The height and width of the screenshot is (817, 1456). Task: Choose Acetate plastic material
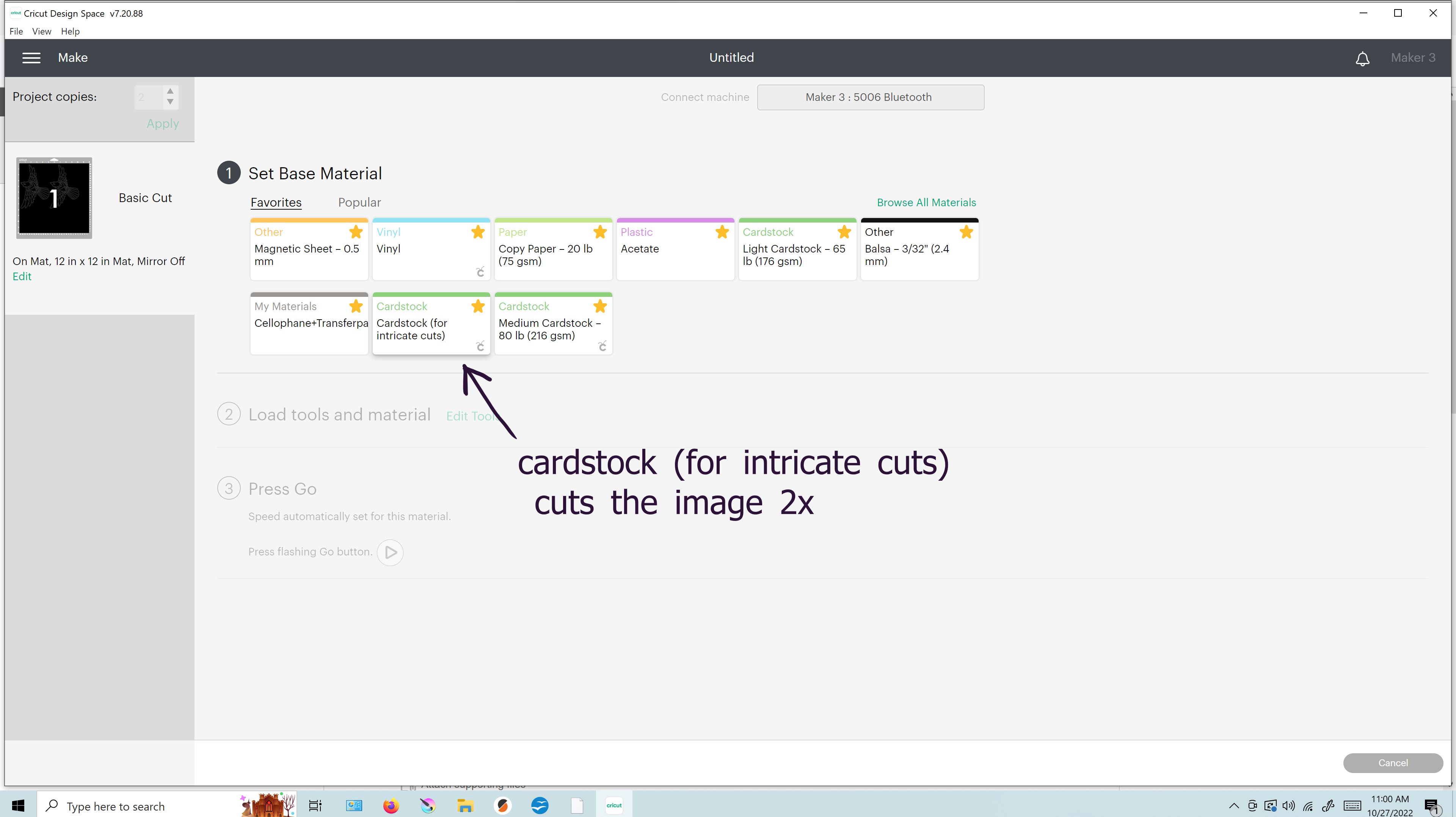675,249
